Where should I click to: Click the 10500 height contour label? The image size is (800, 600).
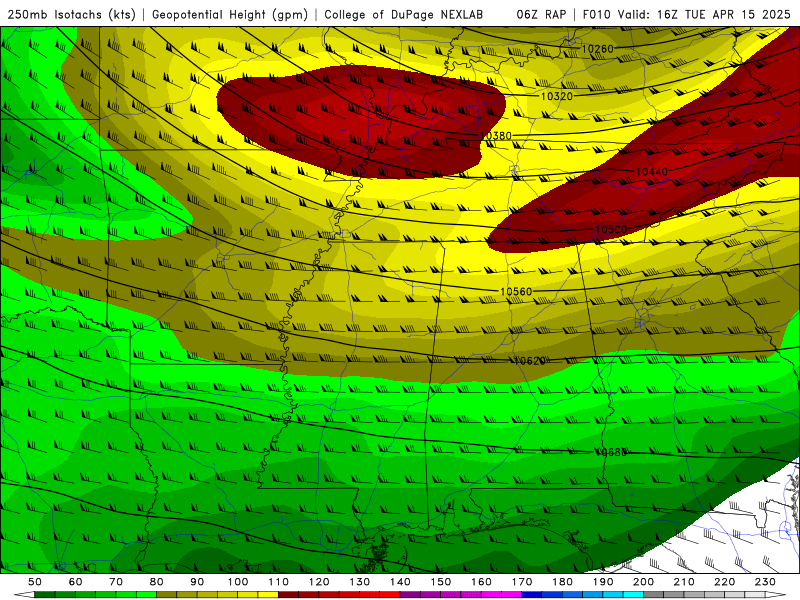click(611, 230)
